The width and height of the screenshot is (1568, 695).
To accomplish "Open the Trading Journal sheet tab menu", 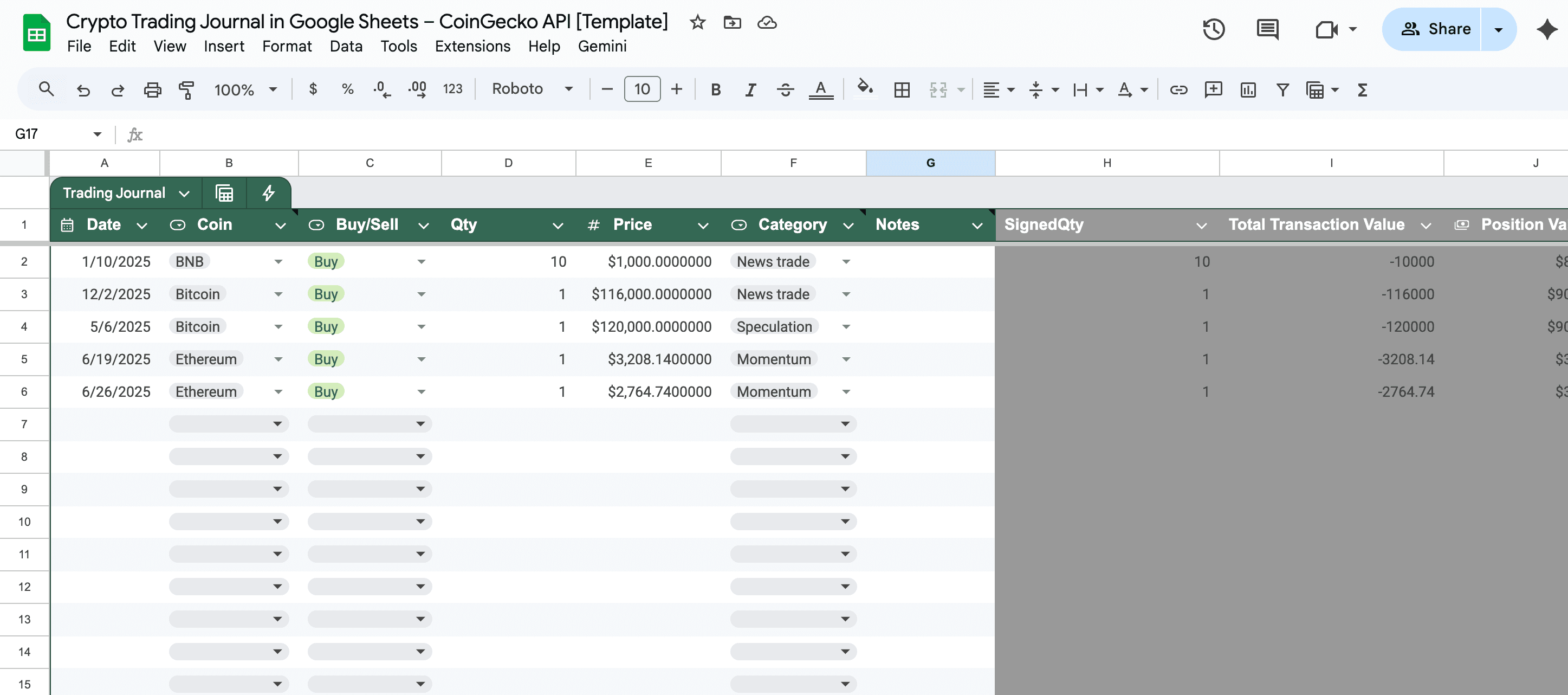I will (184, 193).
